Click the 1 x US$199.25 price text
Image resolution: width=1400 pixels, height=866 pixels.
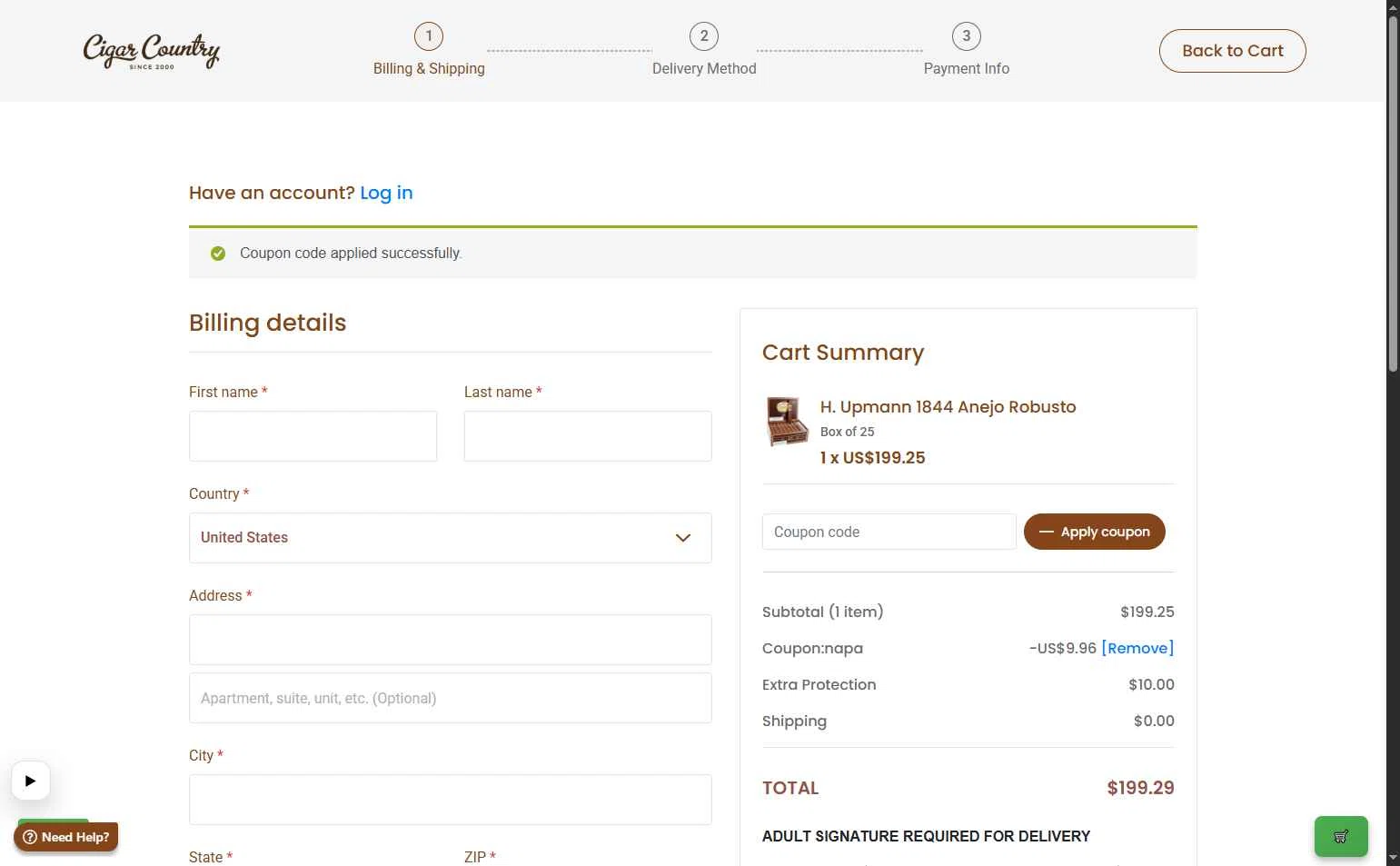[872, 458]
